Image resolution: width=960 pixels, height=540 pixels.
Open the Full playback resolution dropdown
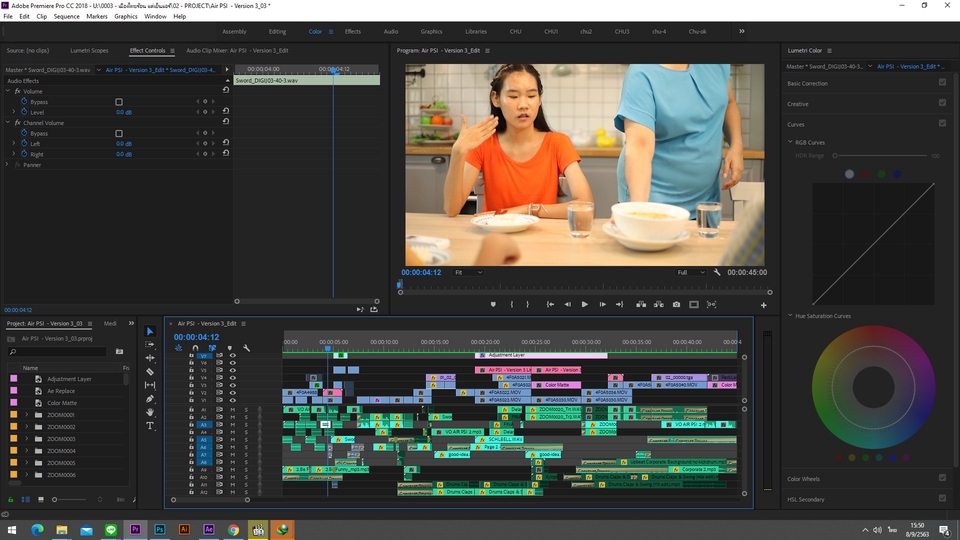691,272
